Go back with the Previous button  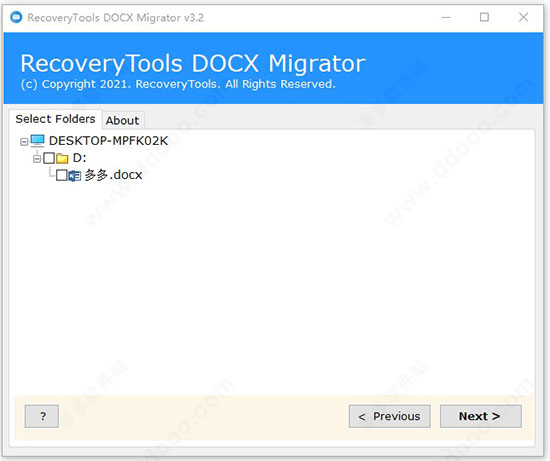pyautogui.click(x=389, y=416)
